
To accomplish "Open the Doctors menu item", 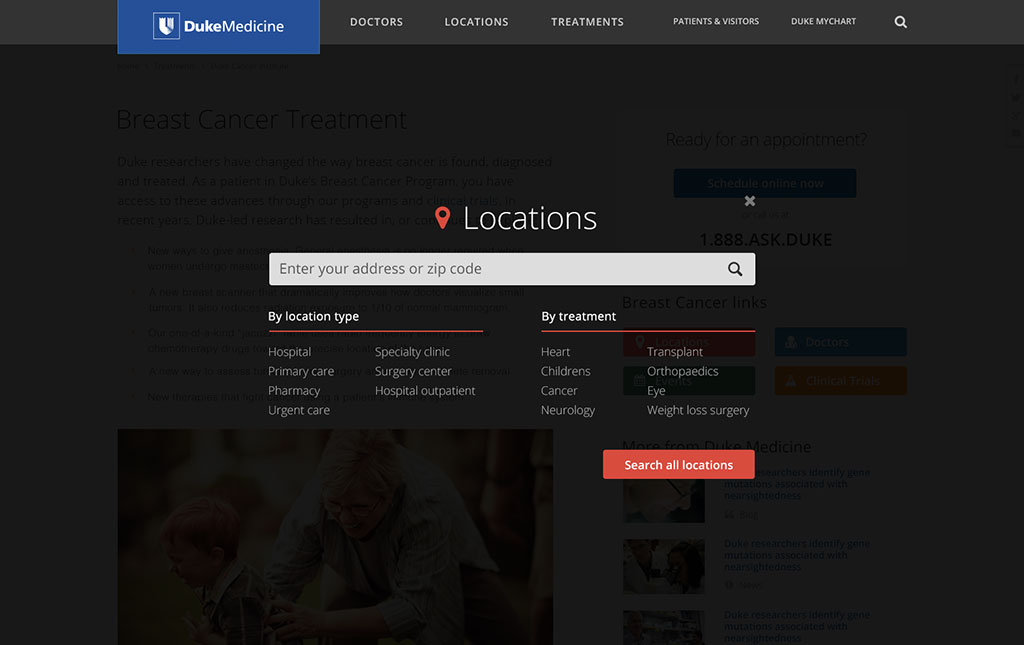I will (x=376, y=22).
